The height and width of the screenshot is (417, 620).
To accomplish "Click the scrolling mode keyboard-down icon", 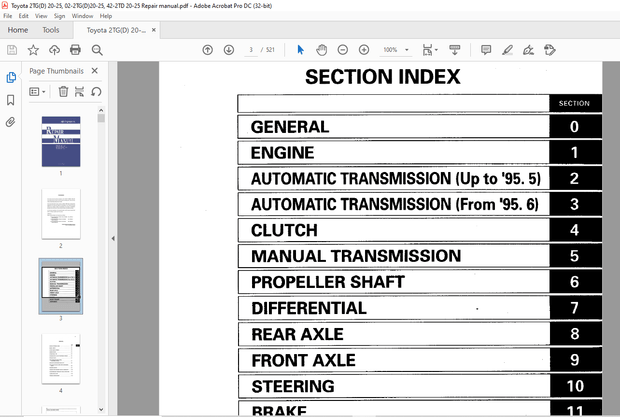I will point(455,50).
